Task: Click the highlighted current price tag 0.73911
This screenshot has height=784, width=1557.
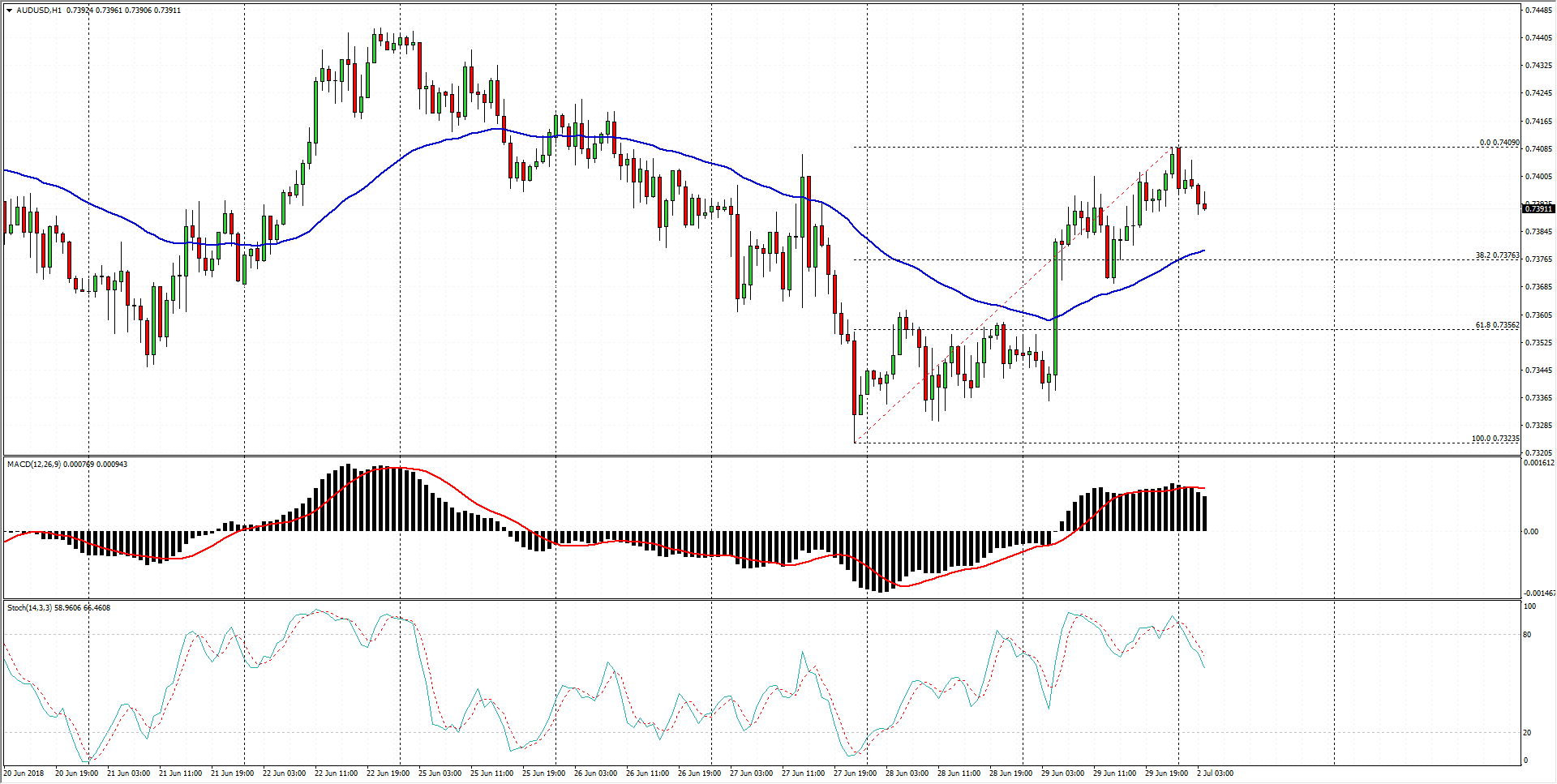Action: (x=1538, y=209)
